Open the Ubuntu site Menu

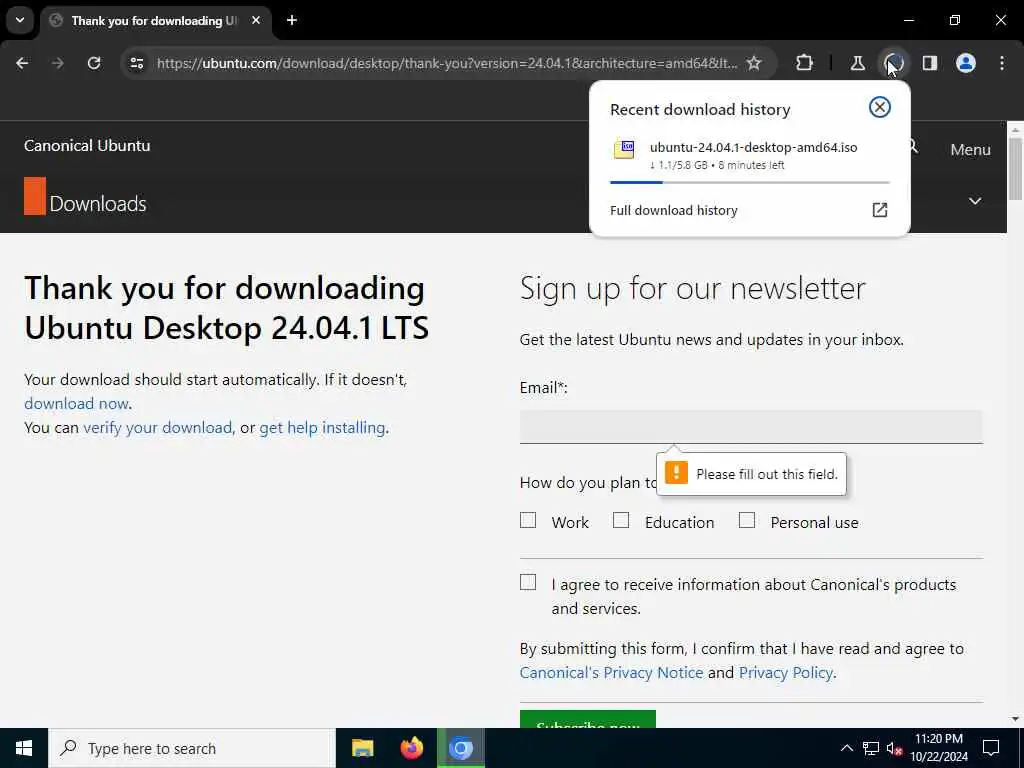click(970, 150)
